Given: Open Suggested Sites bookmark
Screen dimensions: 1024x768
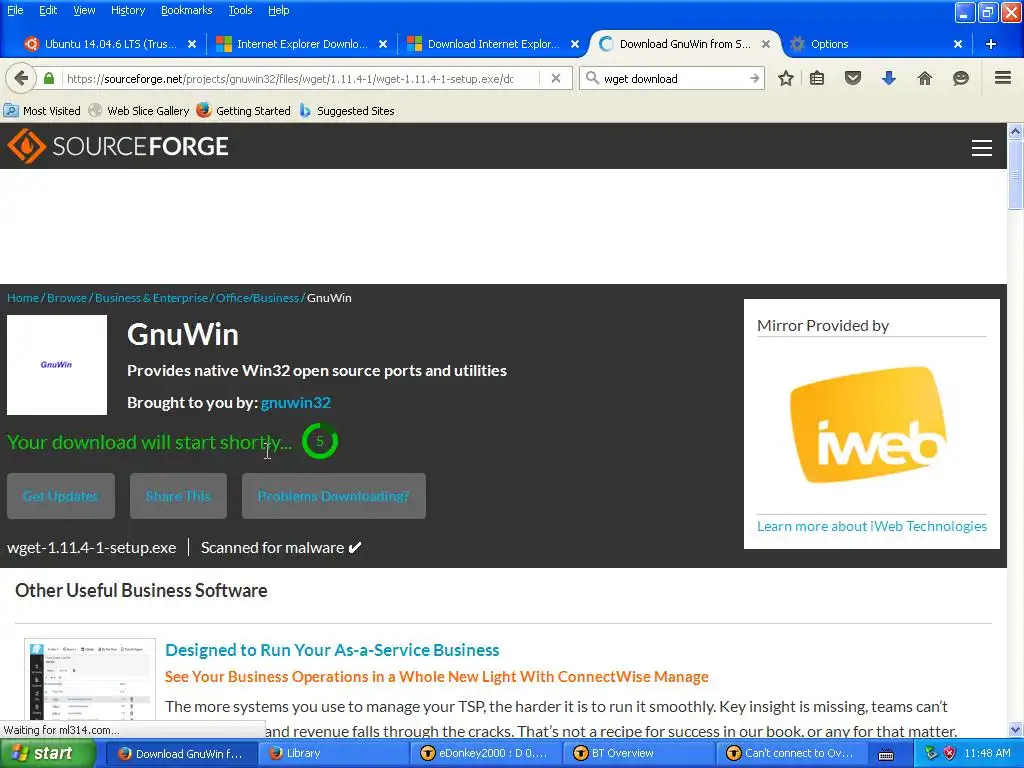Looking at the screenshot, I should [x=347, y=110].
